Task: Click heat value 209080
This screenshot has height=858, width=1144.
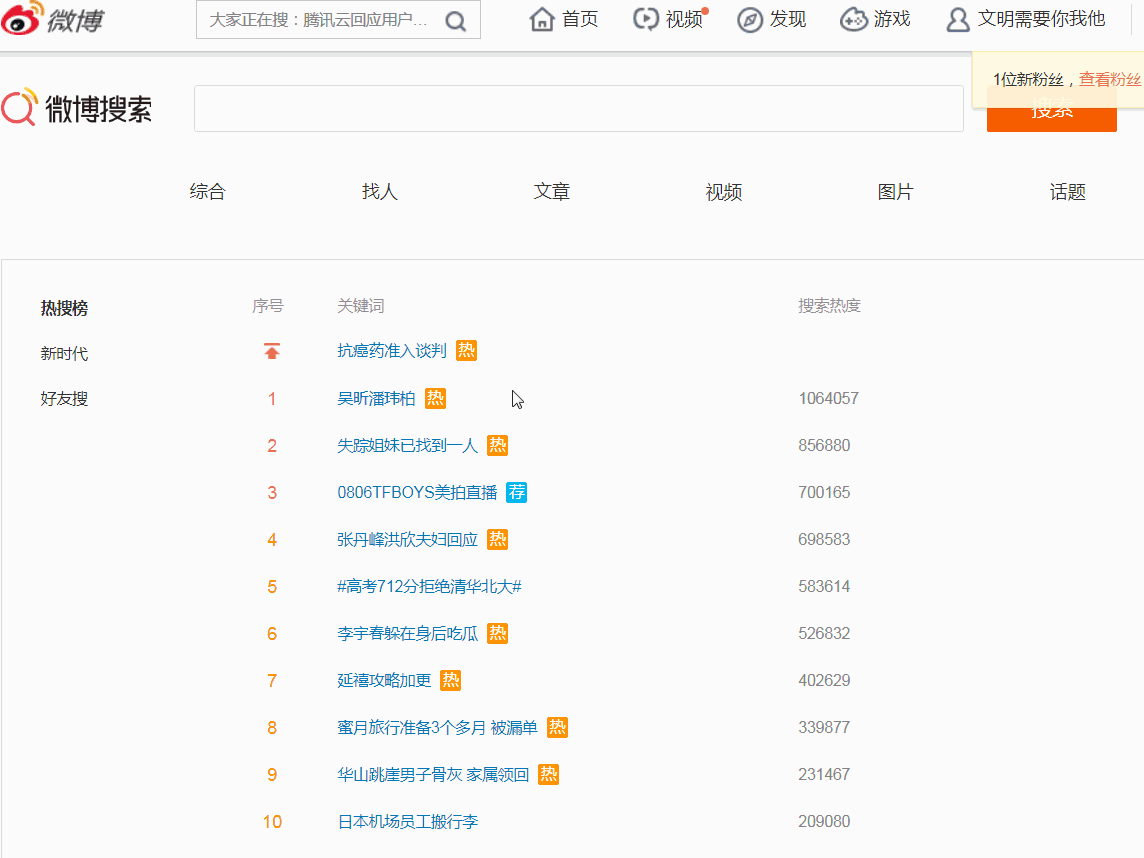Action: click(824, 822)
